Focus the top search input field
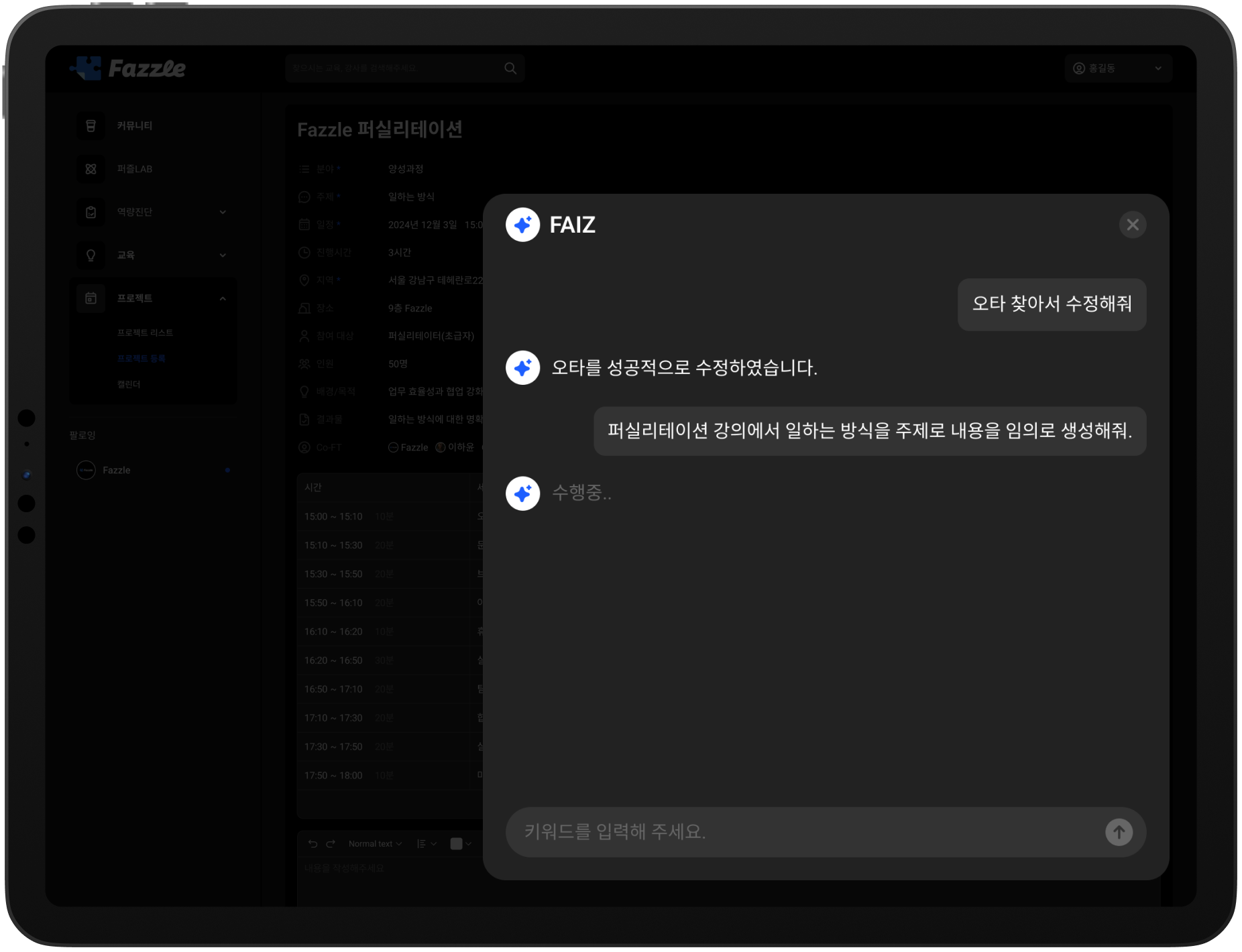 pyautogui.click(x=404, y=68)
